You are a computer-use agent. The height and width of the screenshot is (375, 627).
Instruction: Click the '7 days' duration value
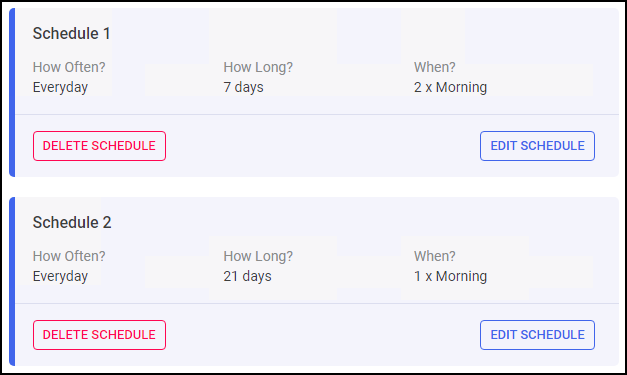point(243,87)
